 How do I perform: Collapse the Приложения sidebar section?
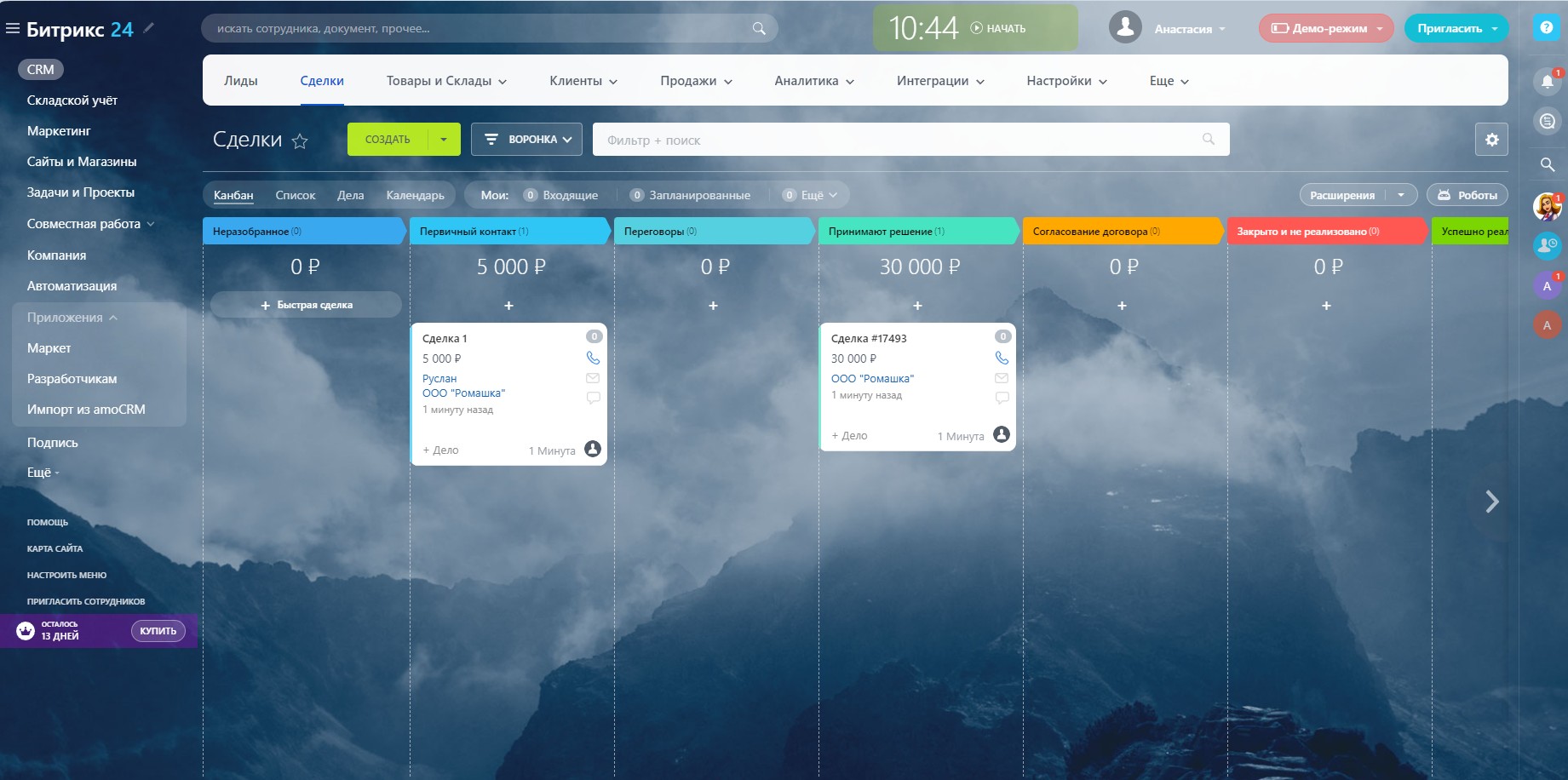(72, 318)
